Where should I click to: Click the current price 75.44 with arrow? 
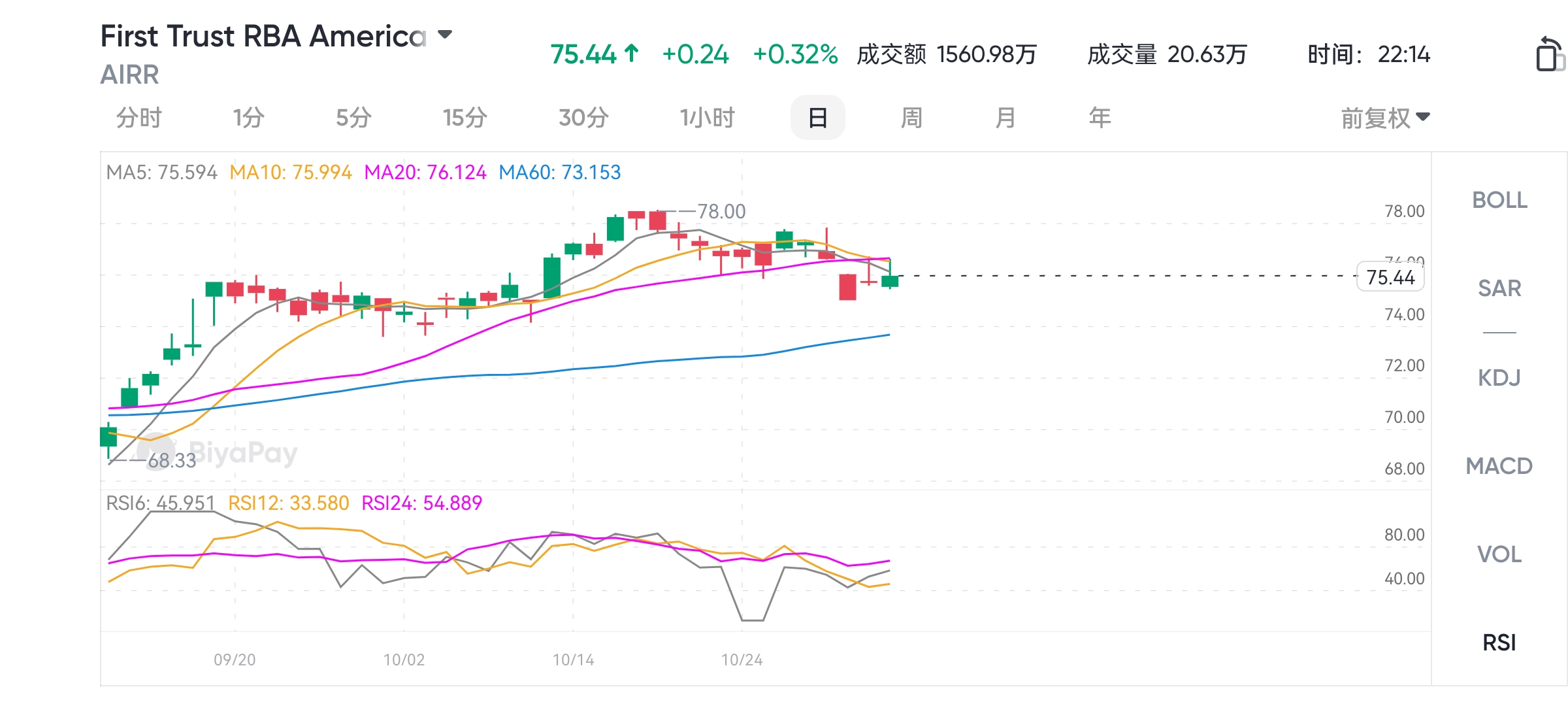[595, 54]
